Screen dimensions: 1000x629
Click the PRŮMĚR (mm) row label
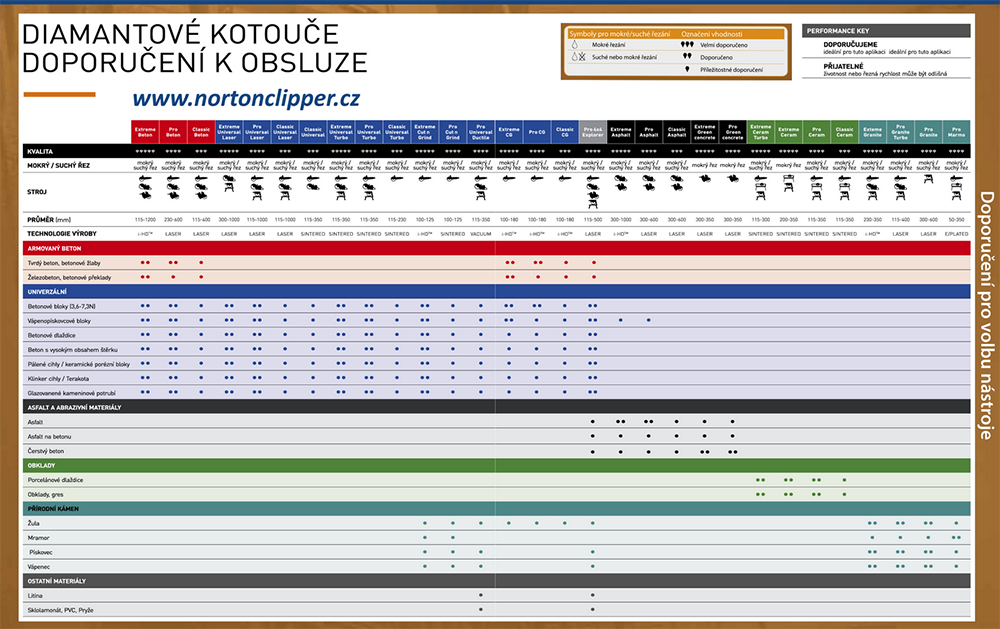click(49, 219)
